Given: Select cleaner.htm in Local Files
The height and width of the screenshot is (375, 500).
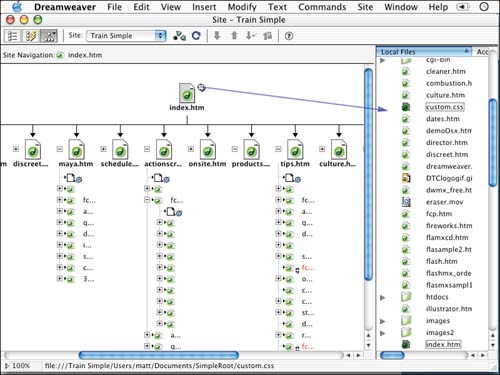Looking at the screenshot, I should coord(445,71).
